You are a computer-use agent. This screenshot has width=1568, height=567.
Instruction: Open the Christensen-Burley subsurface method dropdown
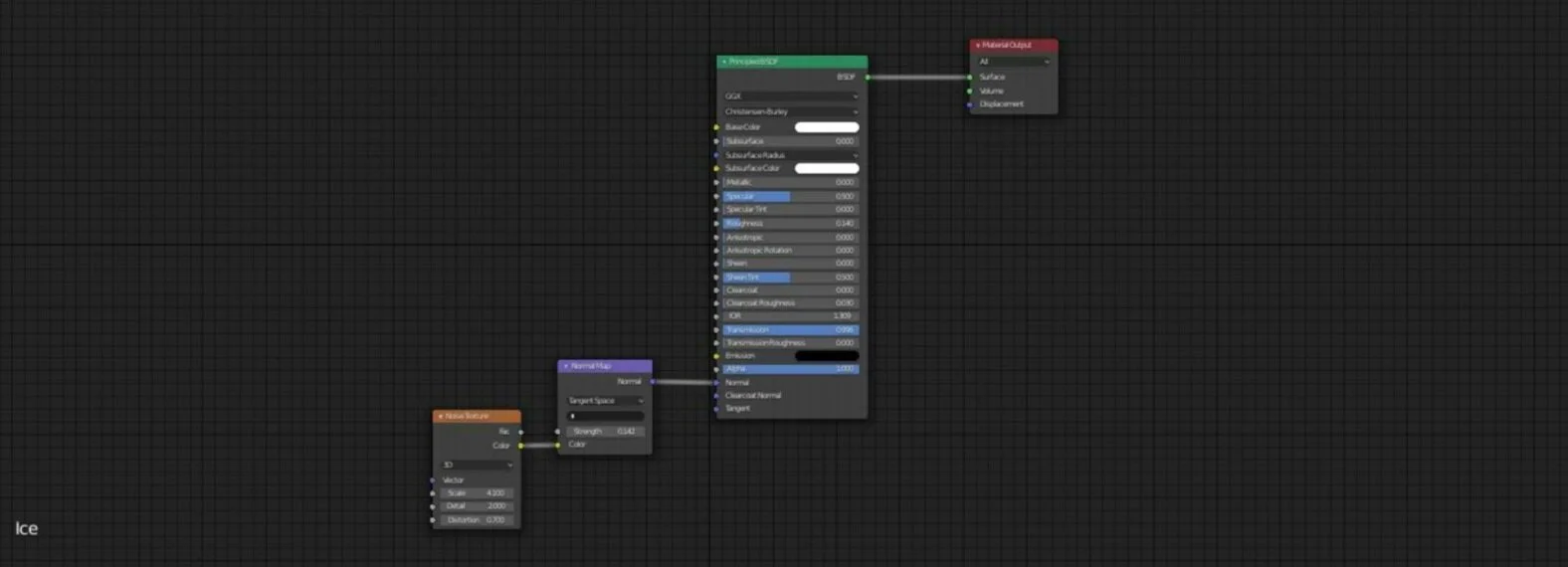tap(791, 111)
